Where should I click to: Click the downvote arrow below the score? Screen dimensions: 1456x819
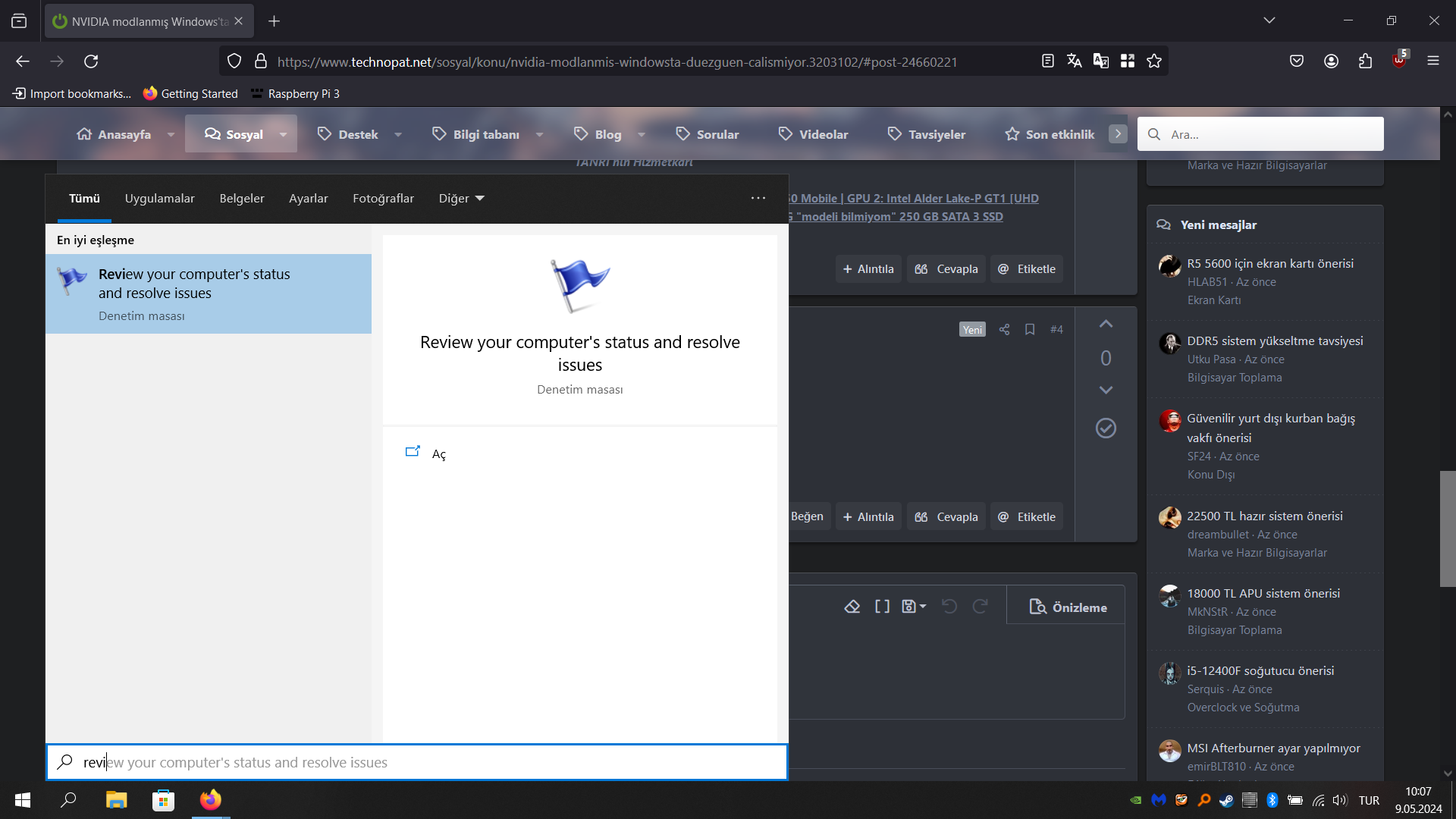(x=1106, y=390)
